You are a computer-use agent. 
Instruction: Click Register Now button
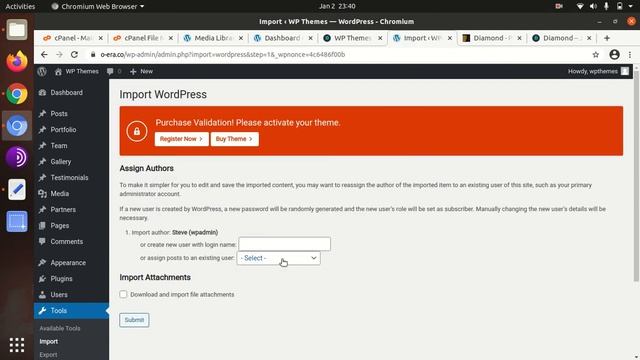pyautogui.click(x=181, y=139)
